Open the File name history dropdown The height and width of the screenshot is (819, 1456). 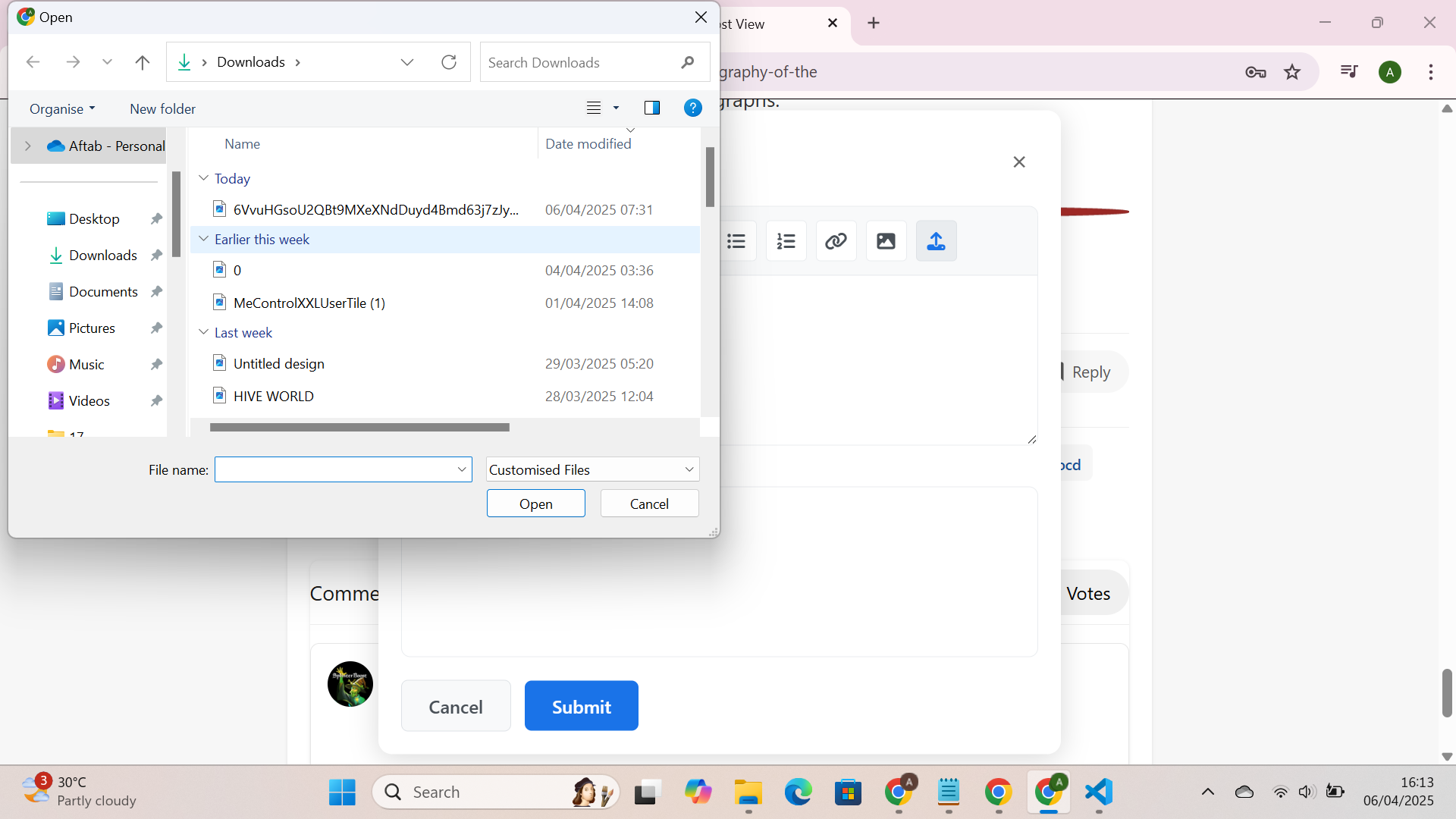point(461,469)
